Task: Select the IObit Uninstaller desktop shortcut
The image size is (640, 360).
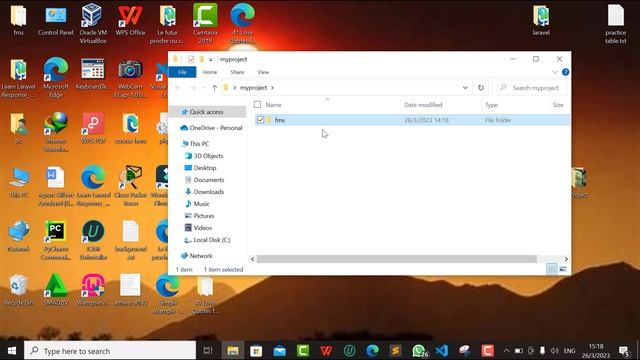Action: pos(93,240)
